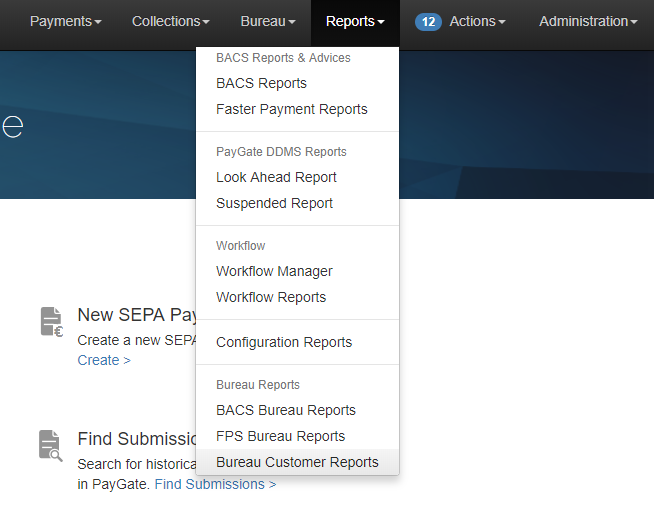The image size is (654, 518).
Task: Select BACS Reports from the menu
Action: click(261, 83)
